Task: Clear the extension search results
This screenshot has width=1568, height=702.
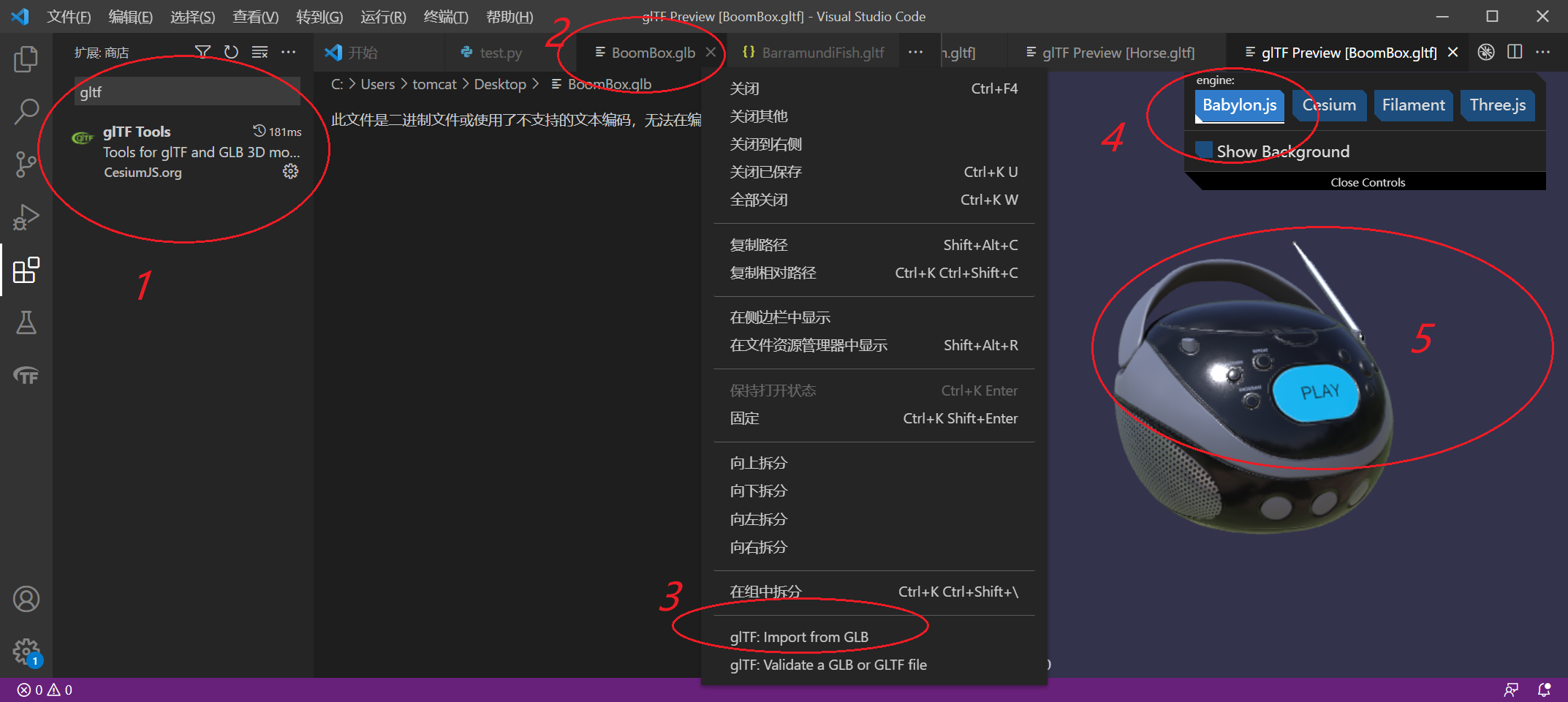Action: [x=260, y=51]
